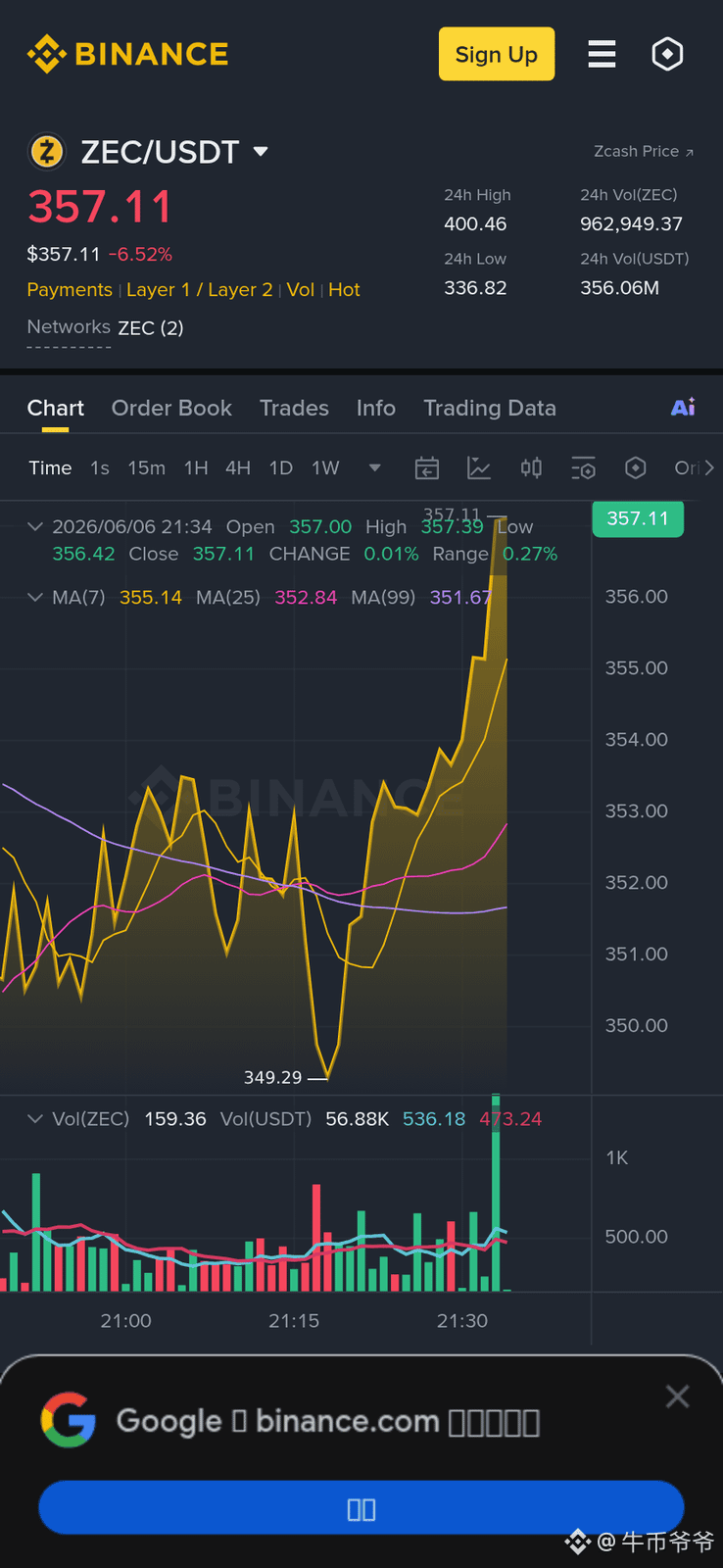The image size is (723, 1568).
Task: Click the Sign Up button
Action: click(x=497, y=54)
